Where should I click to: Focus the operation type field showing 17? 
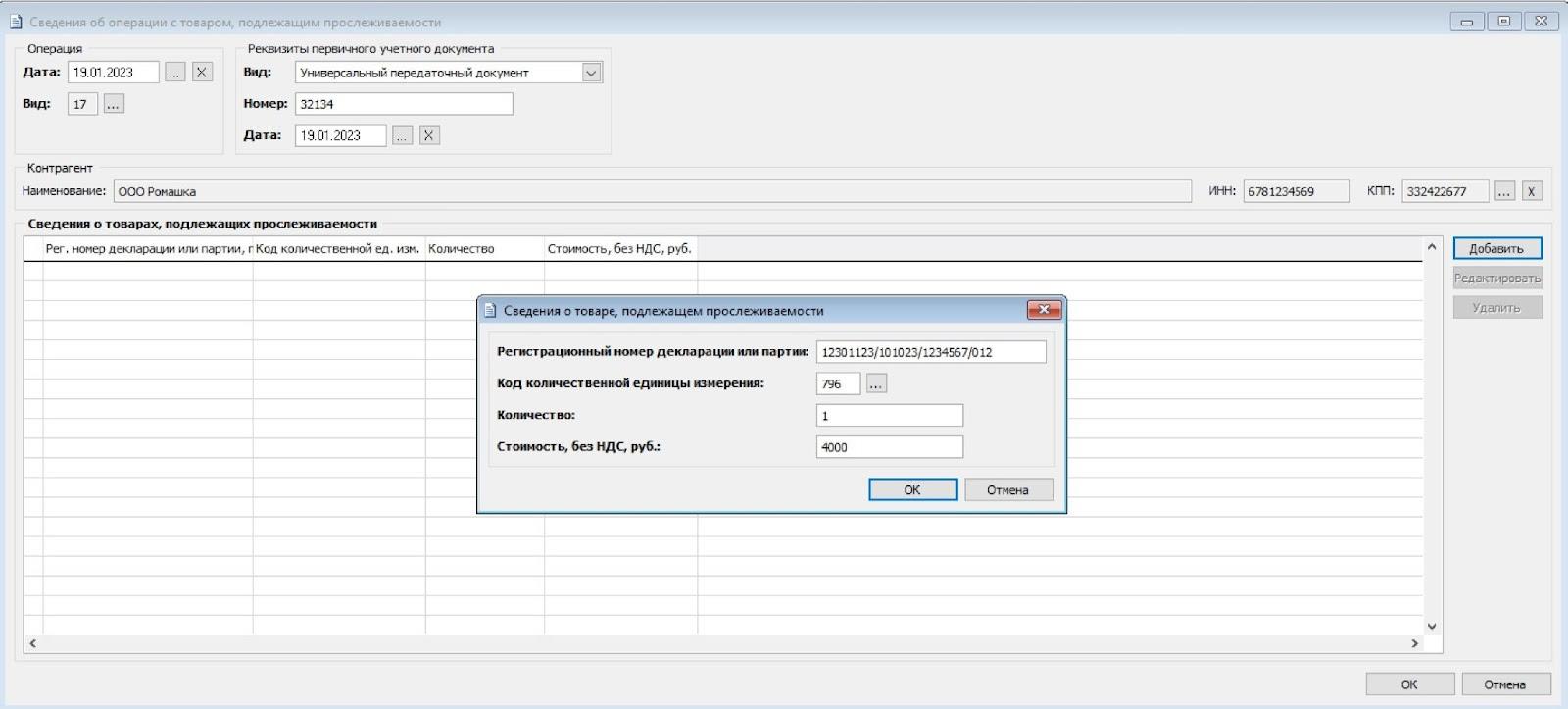pos(82,104)
